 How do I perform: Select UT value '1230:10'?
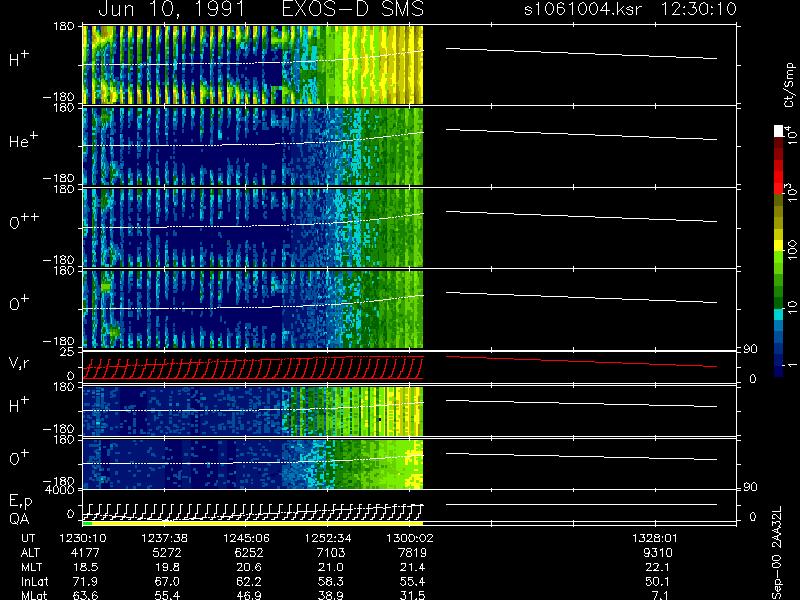point(83,538)
